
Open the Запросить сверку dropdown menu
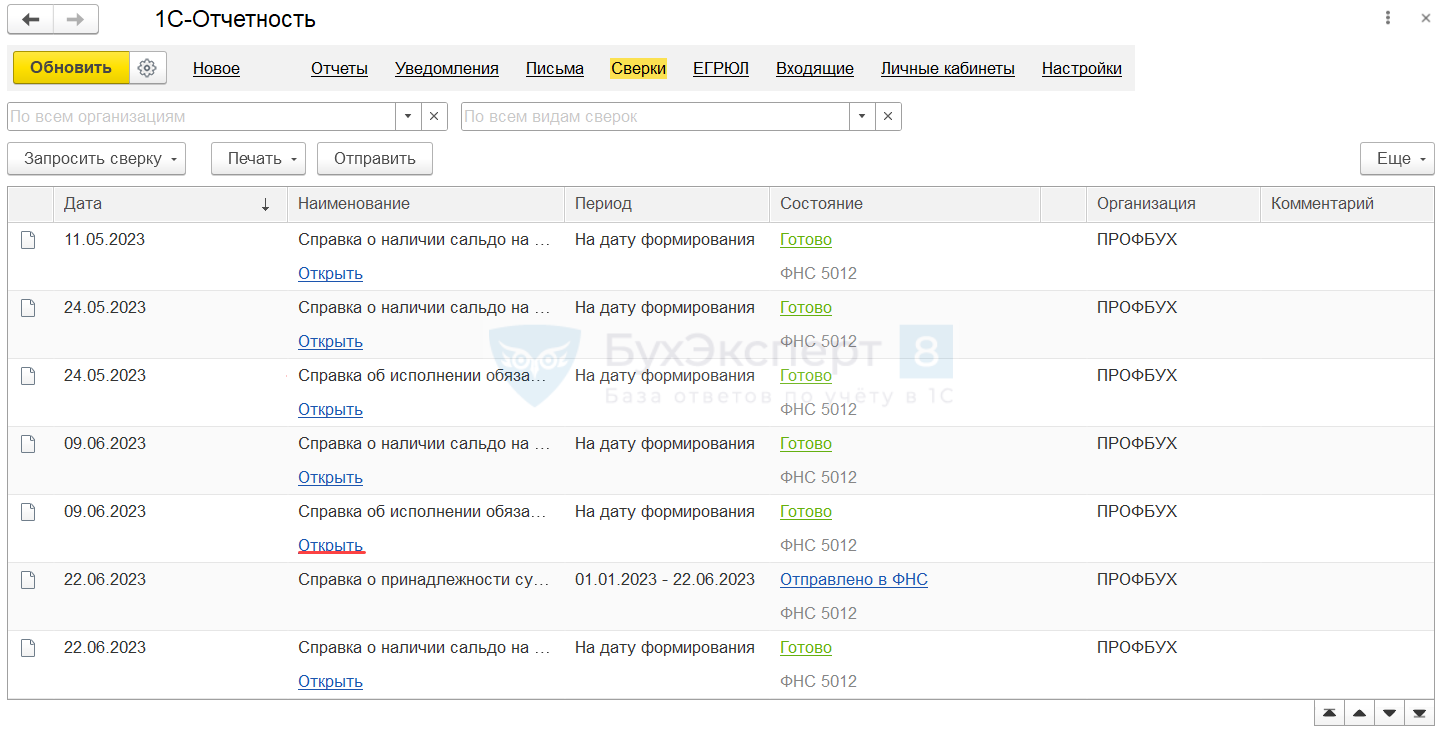click(x=97, y=158)
